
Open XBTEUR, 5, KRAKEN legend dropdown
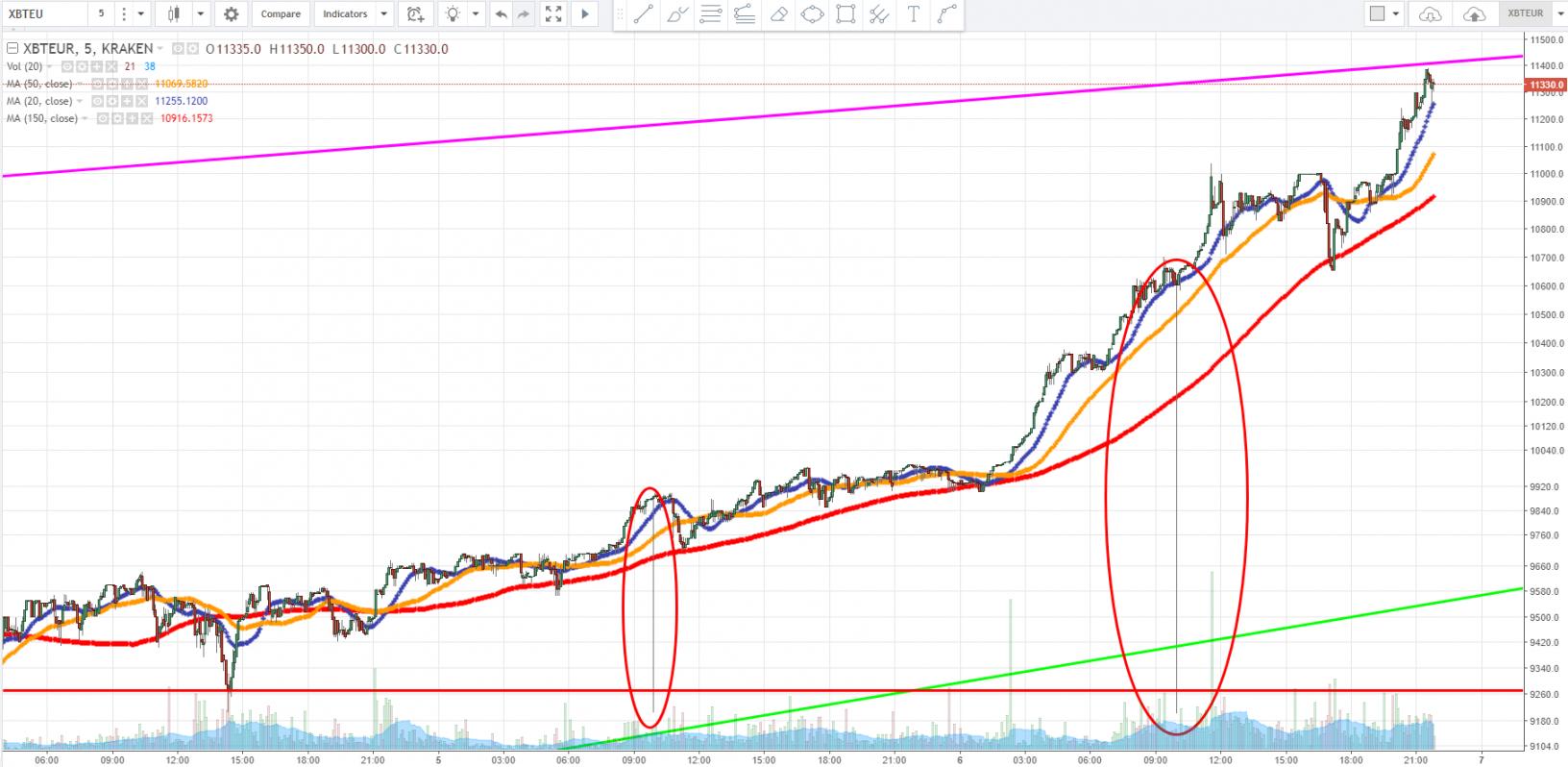[x=160, y=49]
